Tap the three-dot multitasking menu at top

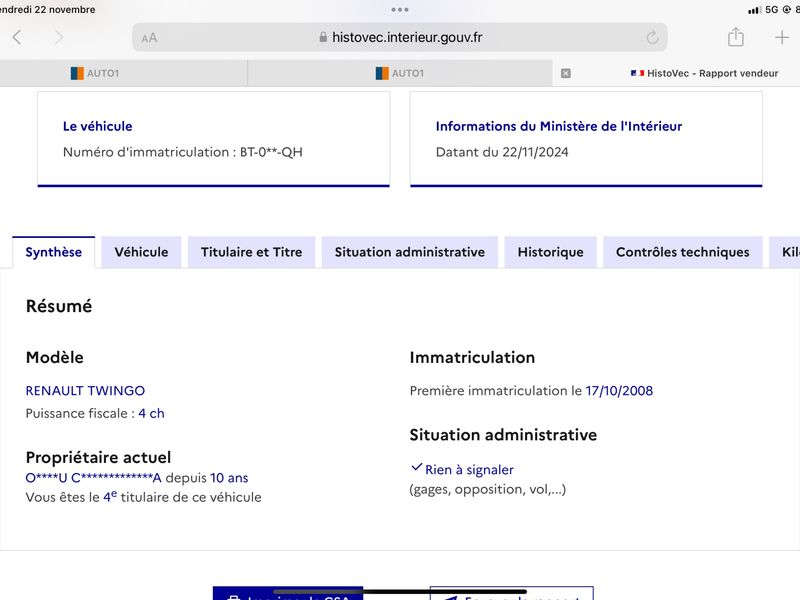399,10
